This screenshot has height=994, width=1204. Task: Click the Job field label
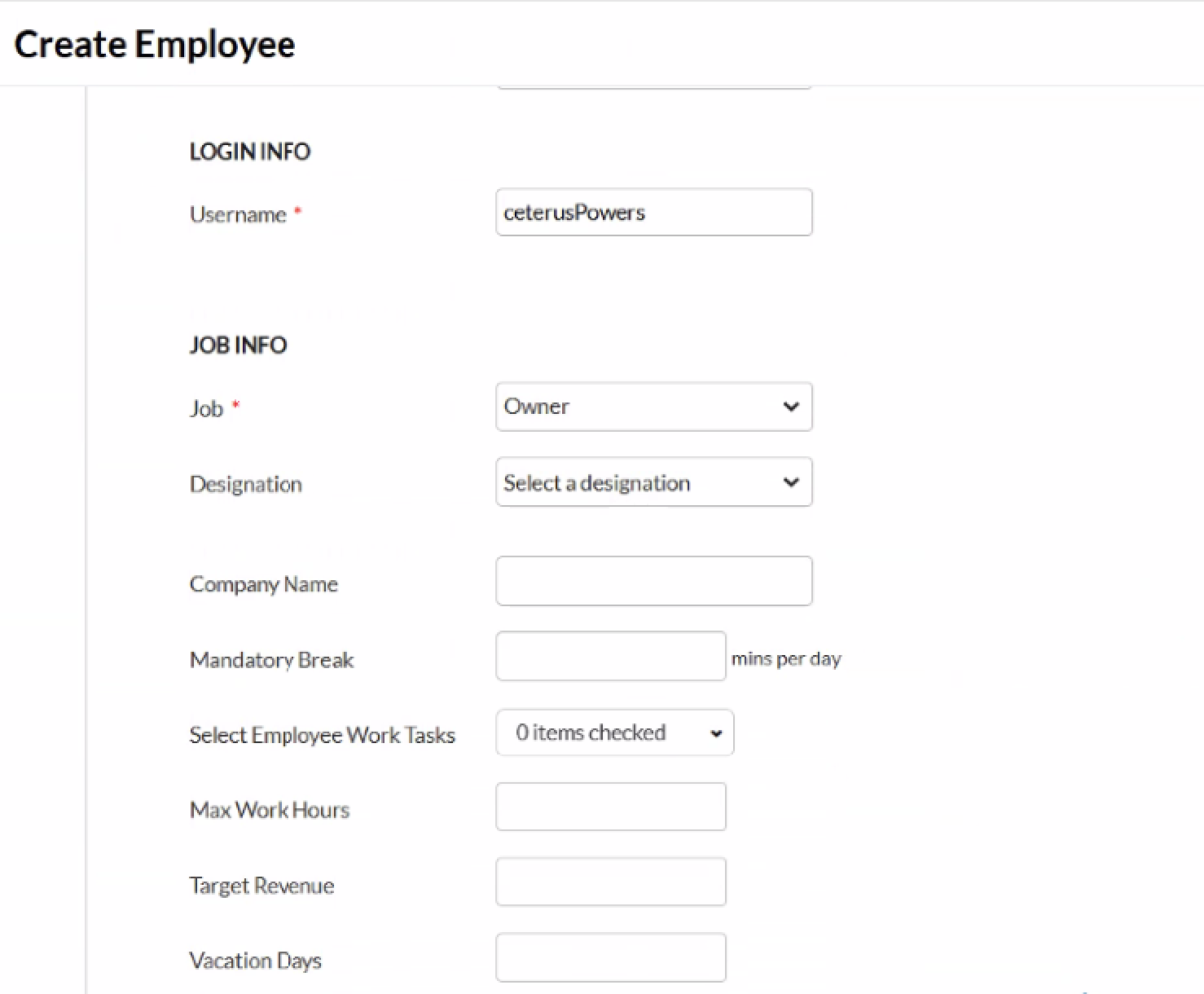(206, 408)
